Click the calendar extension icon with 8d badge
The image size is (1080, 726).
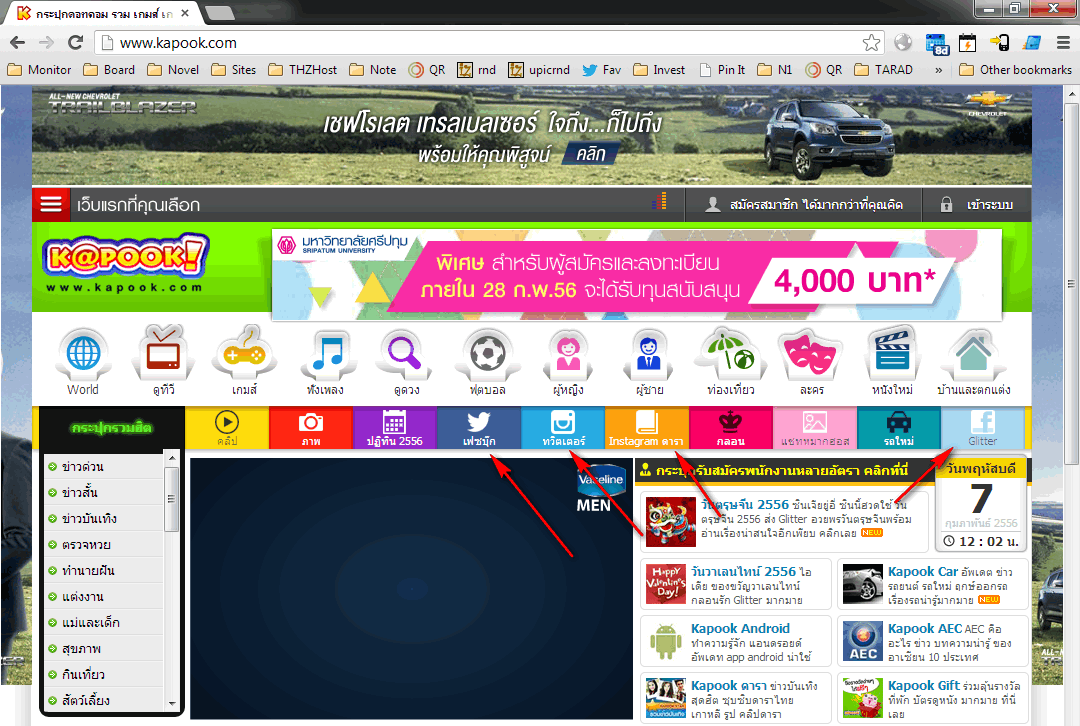937,43
